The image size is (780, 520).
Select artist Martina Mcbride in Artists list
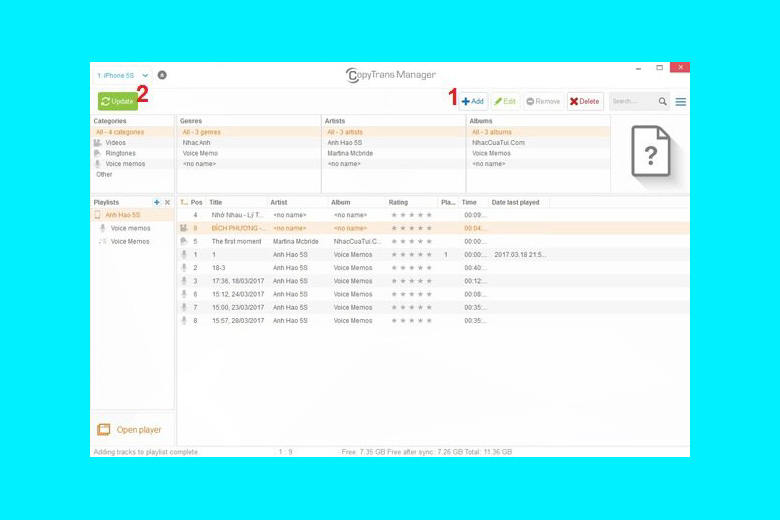(393, 153)
